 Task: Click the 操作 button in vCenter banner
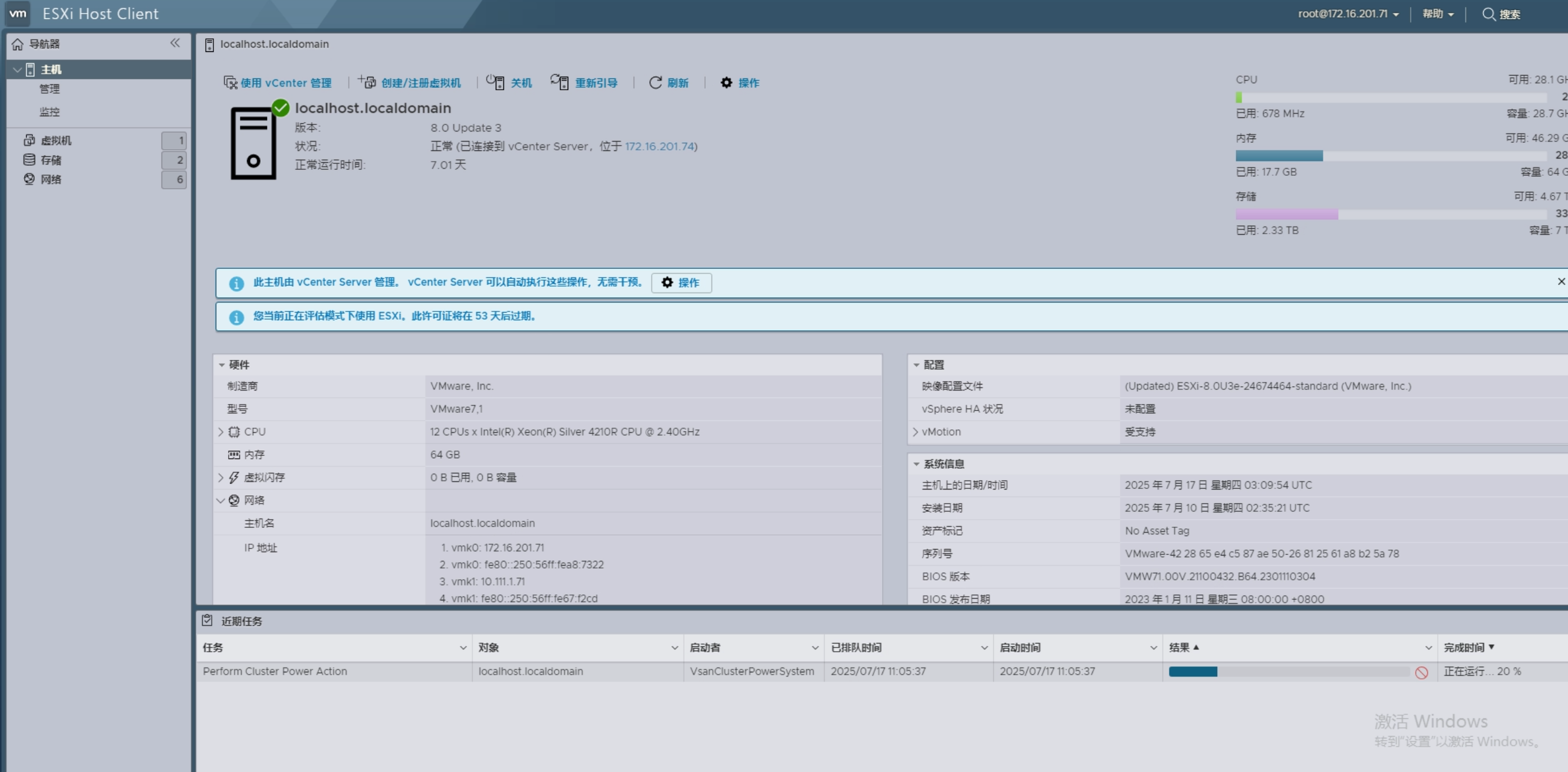click(x=681, y=282)
